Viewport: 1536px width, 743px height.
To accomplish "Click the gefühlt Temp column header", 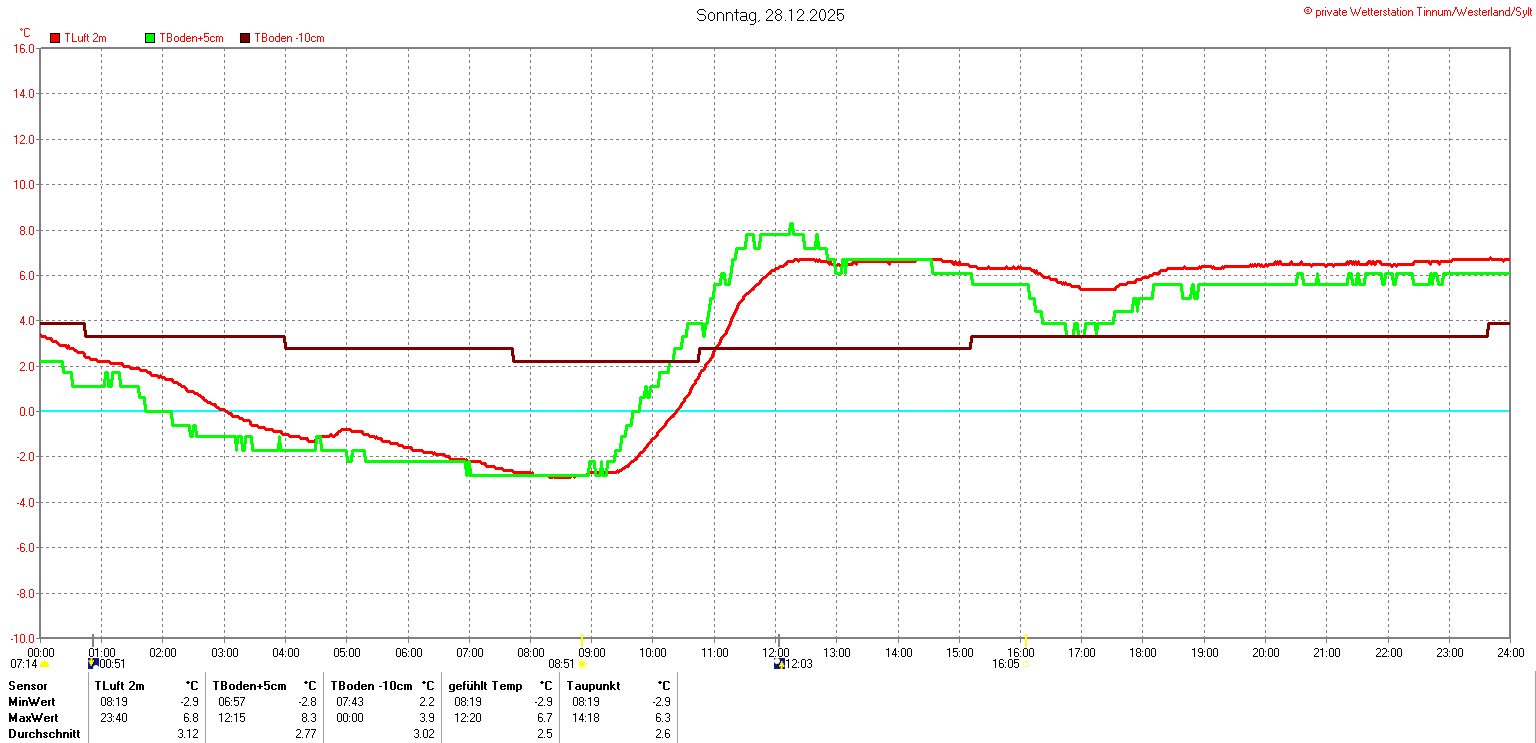I will (x=485, y=686).
